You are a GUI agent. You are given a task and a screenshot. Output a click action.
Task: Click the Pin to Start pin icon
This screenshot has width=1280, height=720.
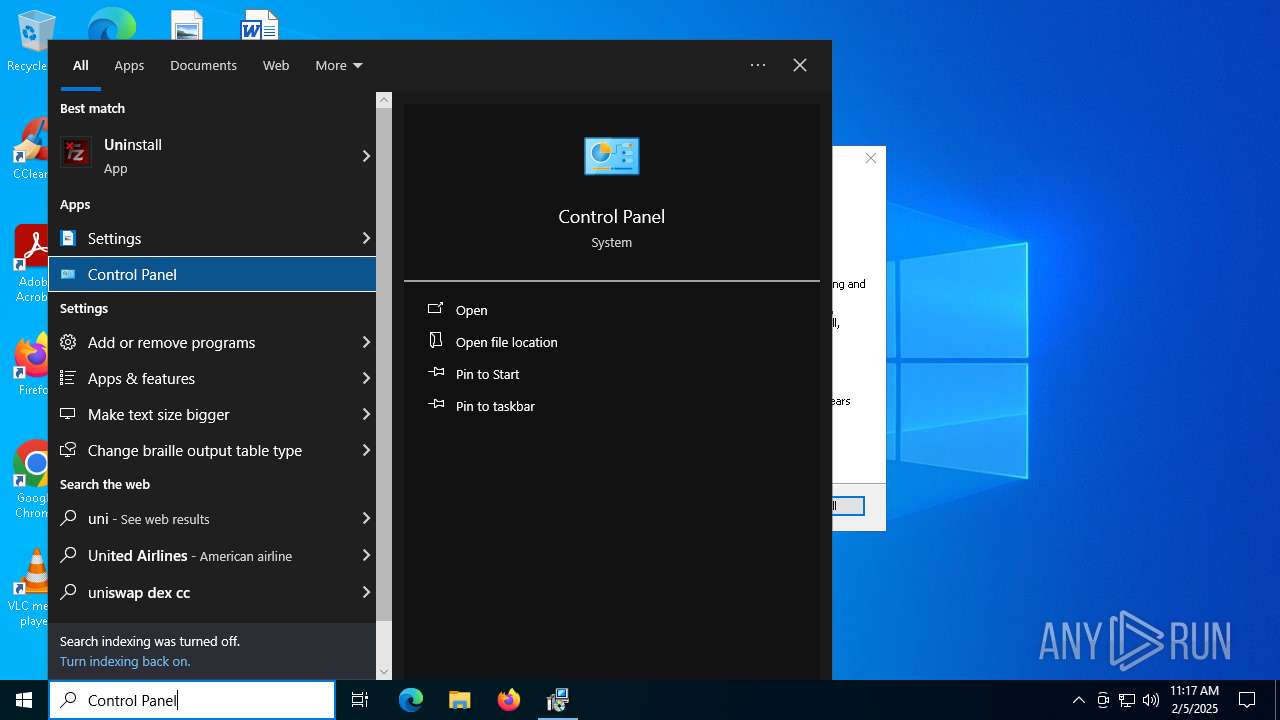click(x=436, y=373)
